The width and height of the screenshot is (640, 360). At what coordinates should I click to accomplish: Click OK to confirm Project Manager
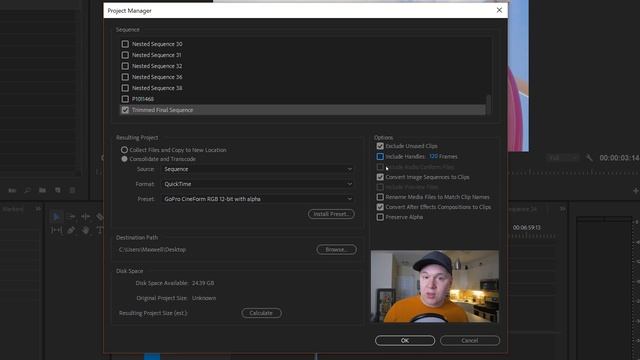pos(405,340)
